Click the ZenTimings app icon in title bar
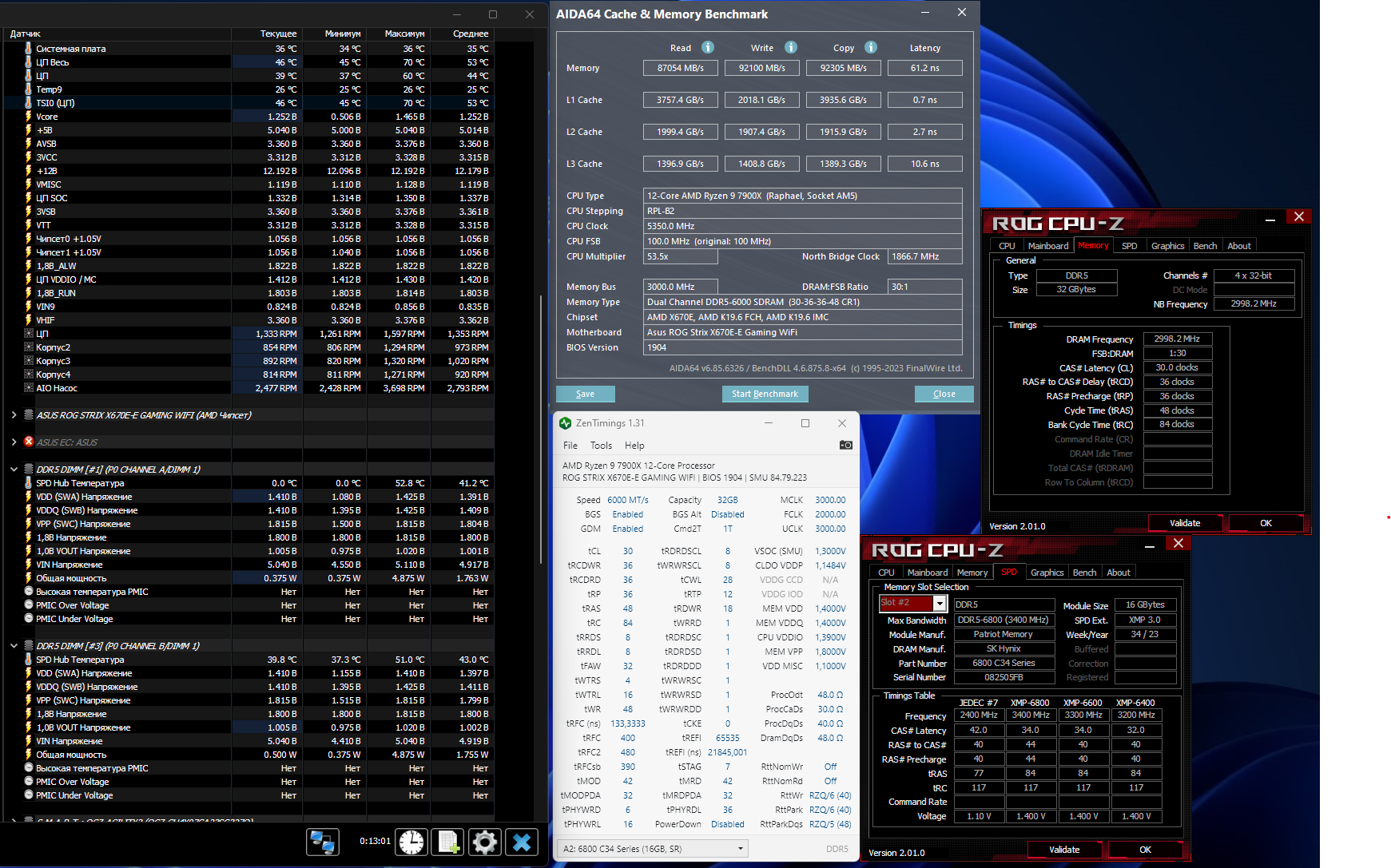Screen dimensions: 1391x868 click(x=565, y=423)
